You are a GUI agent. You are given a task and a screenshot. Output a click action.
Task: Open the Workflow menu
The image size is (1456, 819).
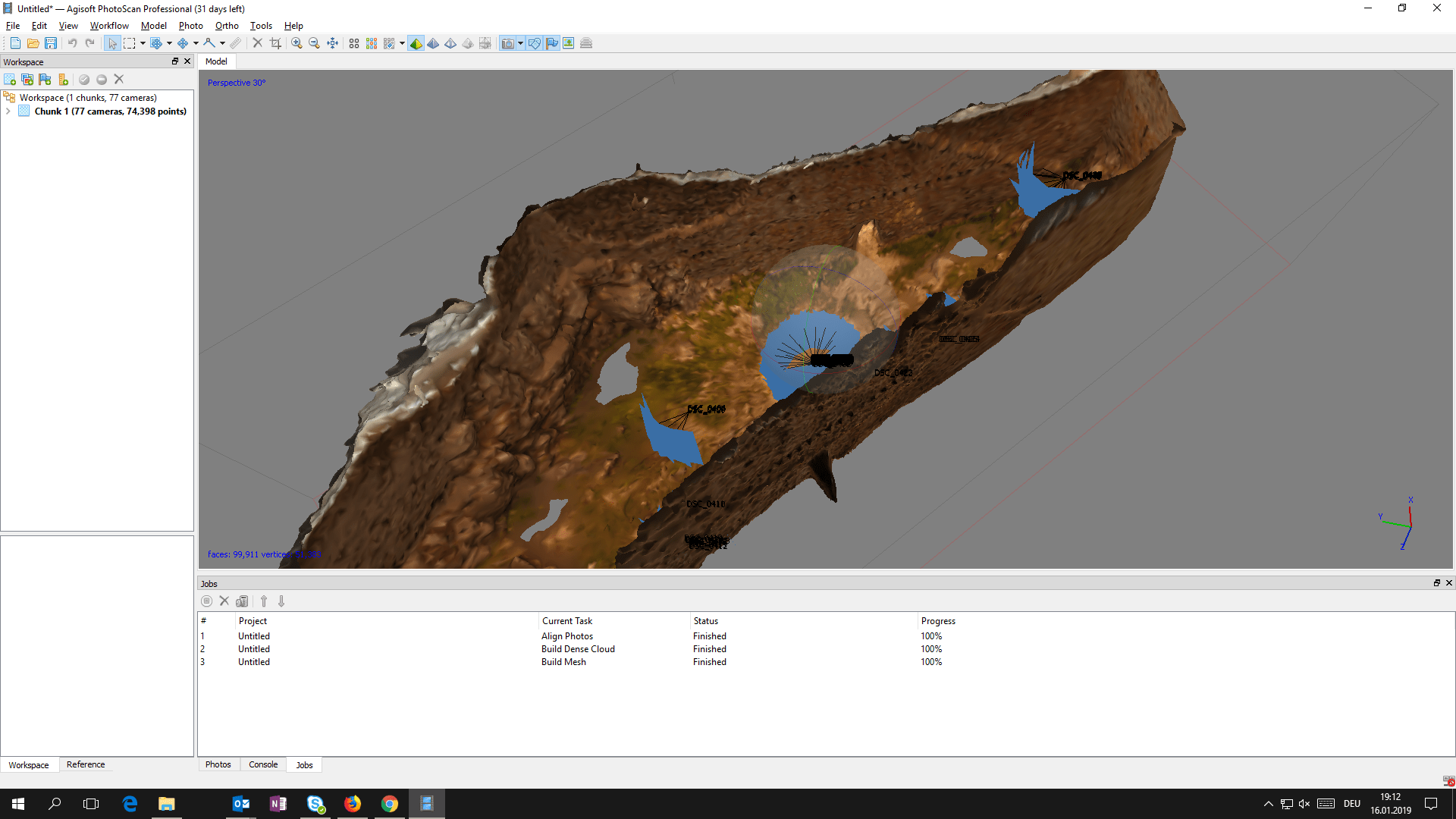point(109,26)
